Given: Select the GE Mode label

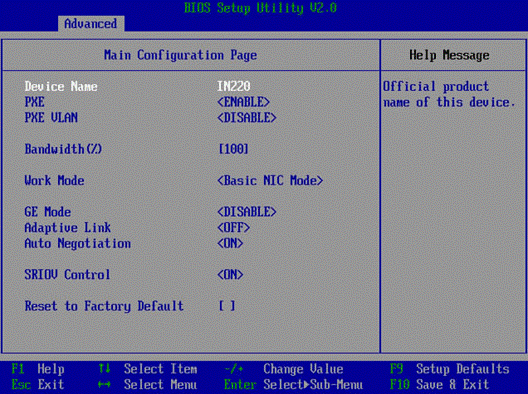Looking at the screenshot, I should click(x=48, y=212).
